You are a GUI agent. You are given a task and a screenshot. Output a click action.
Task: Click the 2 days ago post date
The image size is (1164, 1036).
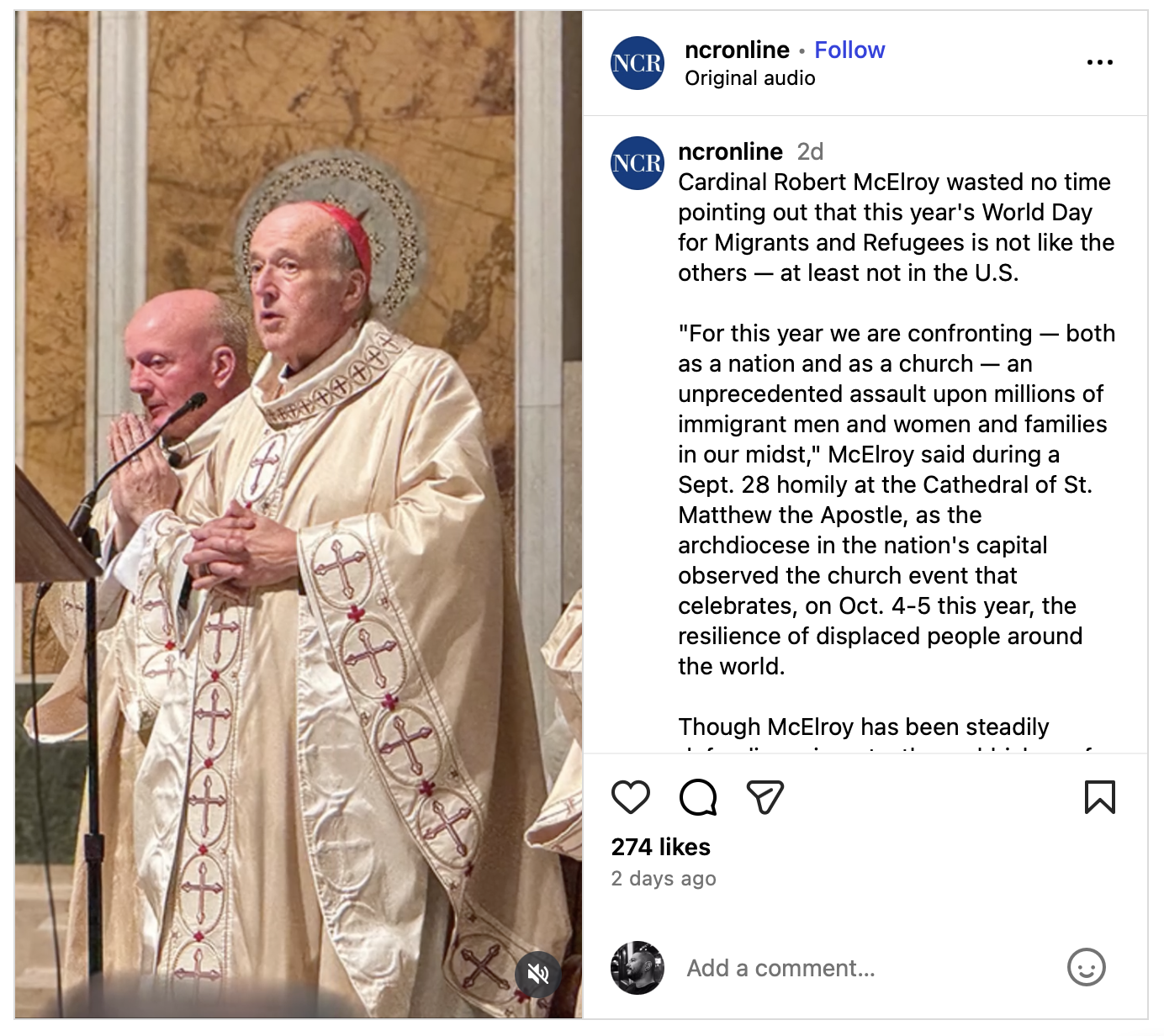point(664,879)
